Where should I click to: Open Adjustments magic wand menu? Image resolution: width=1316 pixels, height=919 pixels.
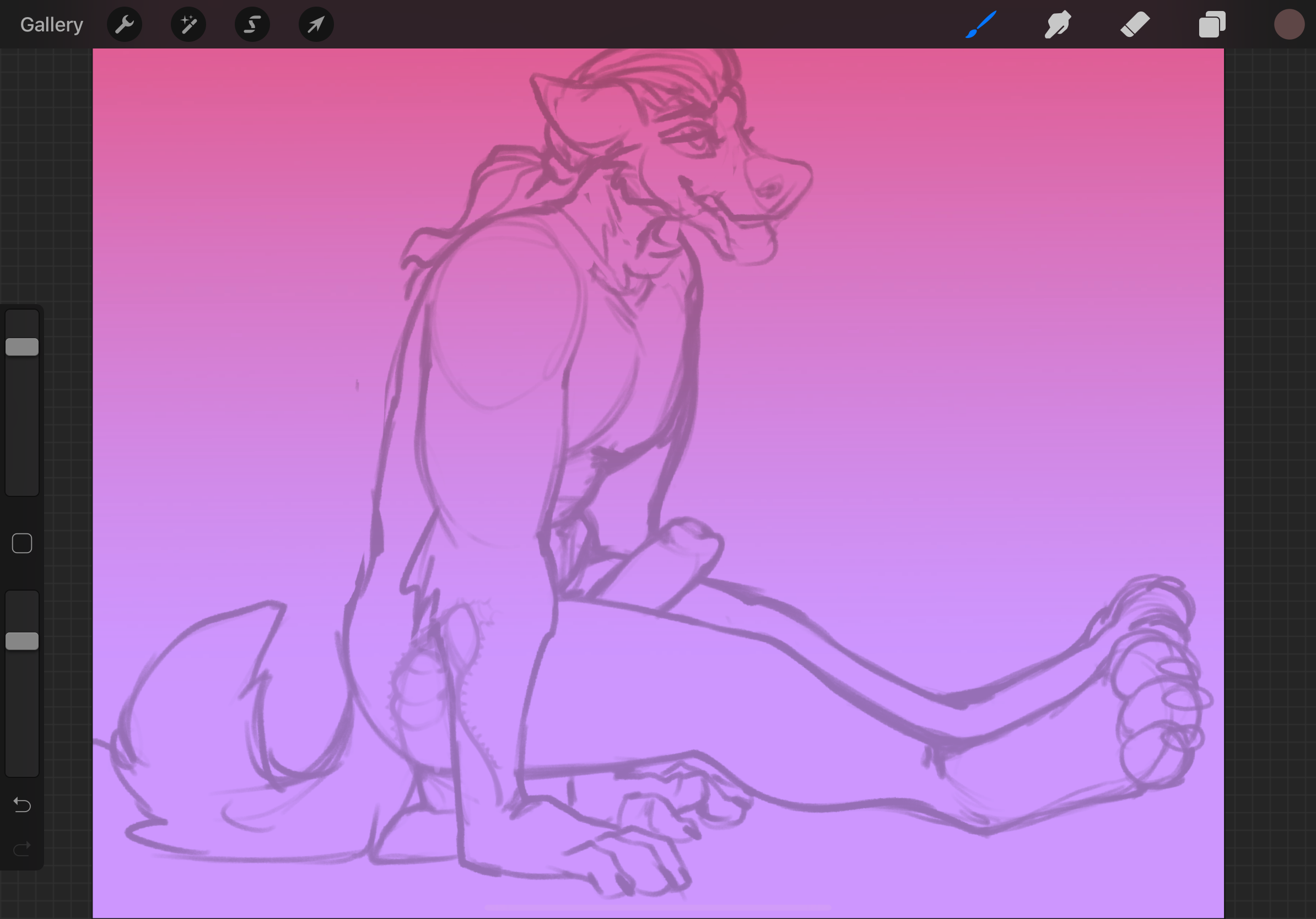click(188, 25)
